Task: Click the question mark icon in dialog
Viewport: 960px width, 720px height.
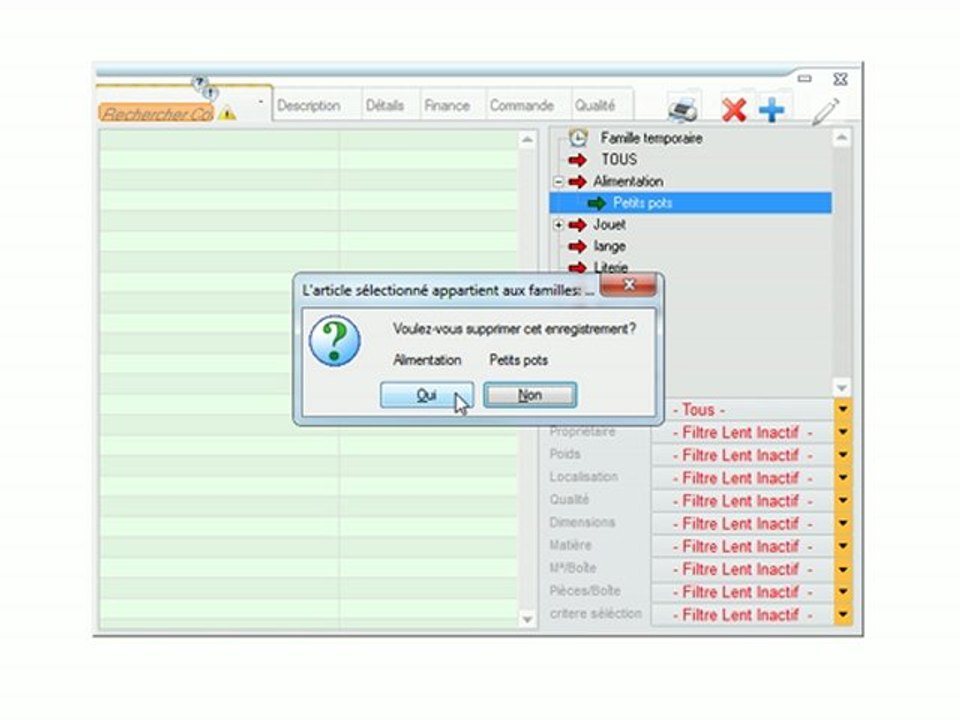Action: tap(335, 341)
